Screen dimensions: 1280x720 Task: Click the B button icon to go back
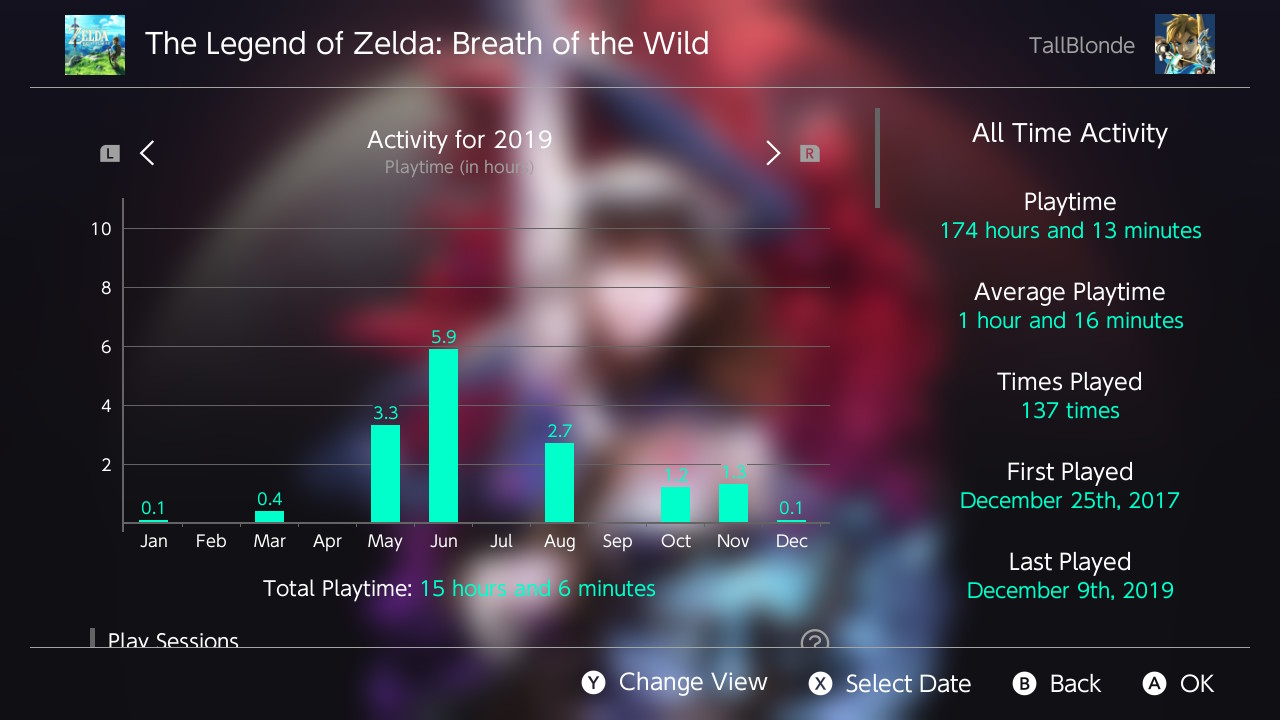1024,684
